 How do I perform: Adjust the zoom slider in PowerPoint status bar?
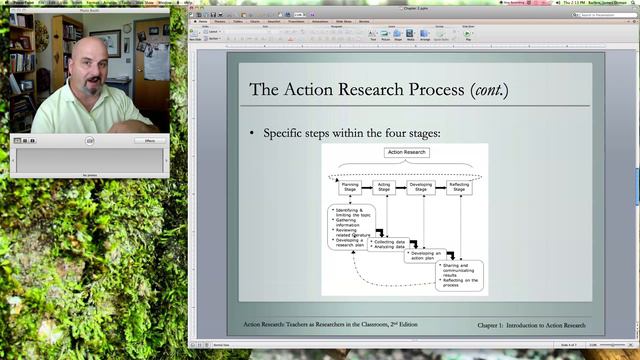(613, 345)
